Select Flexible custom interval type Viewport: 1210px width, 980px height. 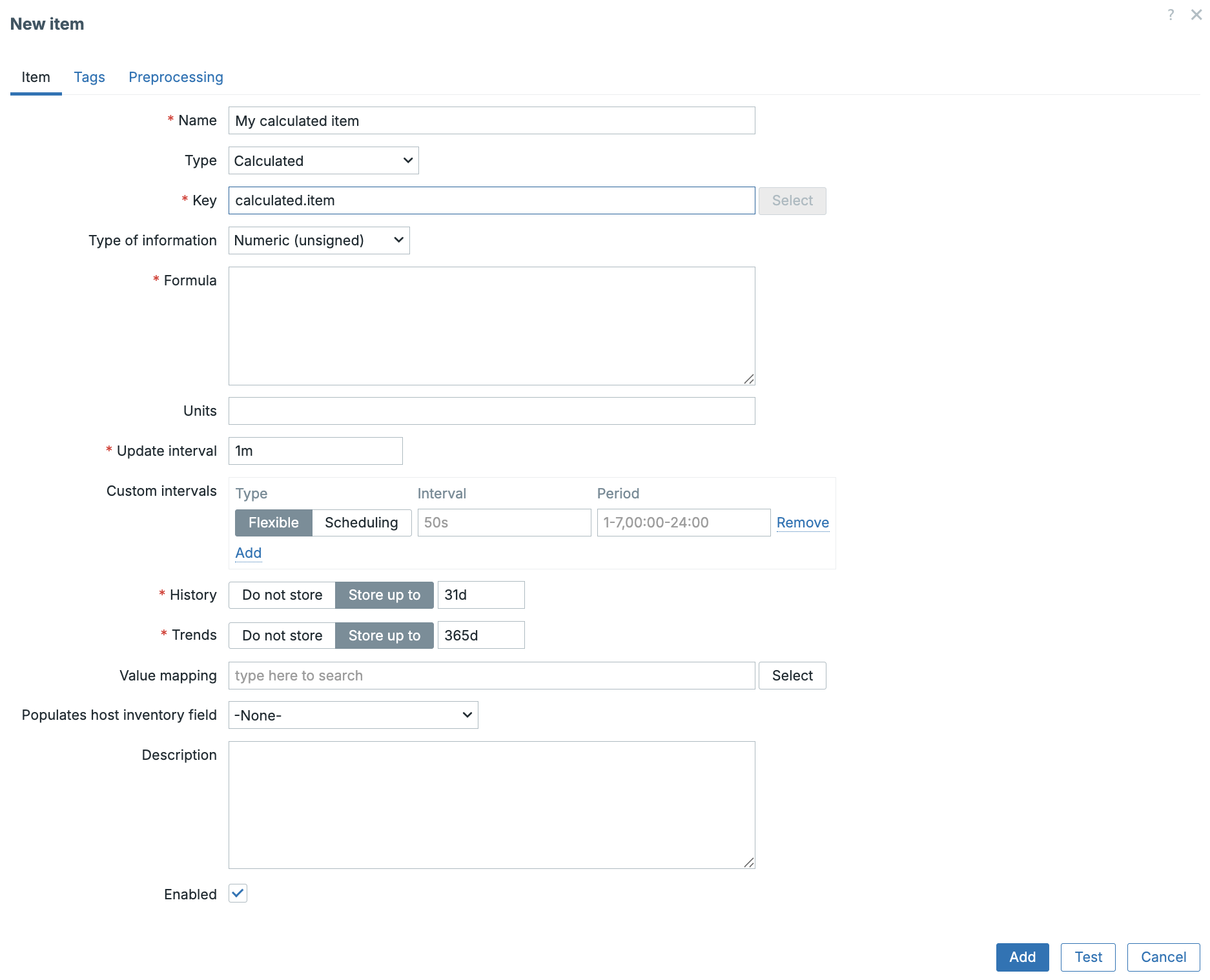click(273, 523)
